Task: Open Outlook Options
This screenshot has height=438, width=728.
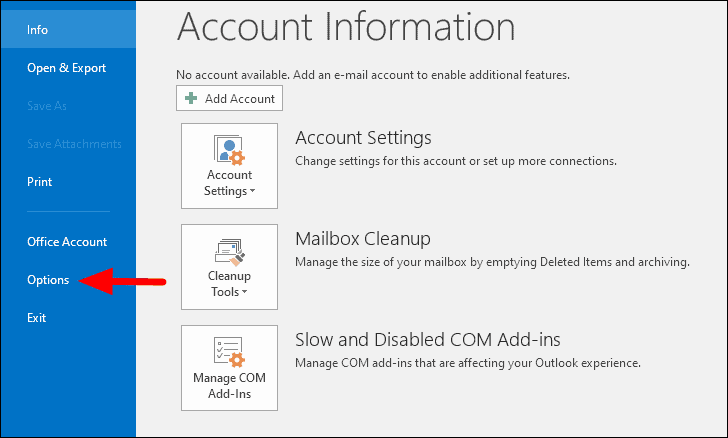Action: [x=48, y=280]
